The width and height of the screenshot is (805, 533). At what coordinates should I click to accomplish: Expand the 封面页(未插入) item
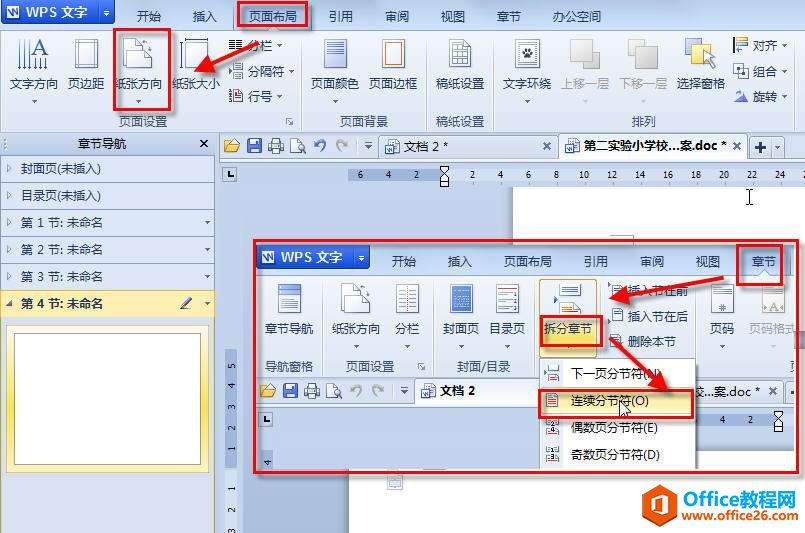9,168
